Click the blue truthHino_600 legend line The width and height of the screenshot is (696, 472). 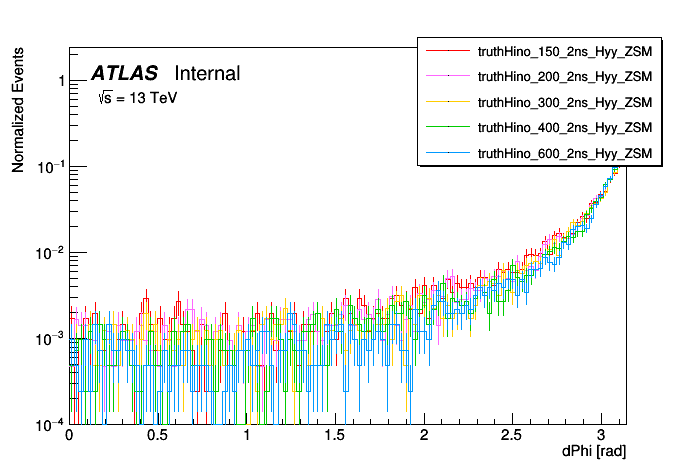pyautogui.click(x=448, y=153)
